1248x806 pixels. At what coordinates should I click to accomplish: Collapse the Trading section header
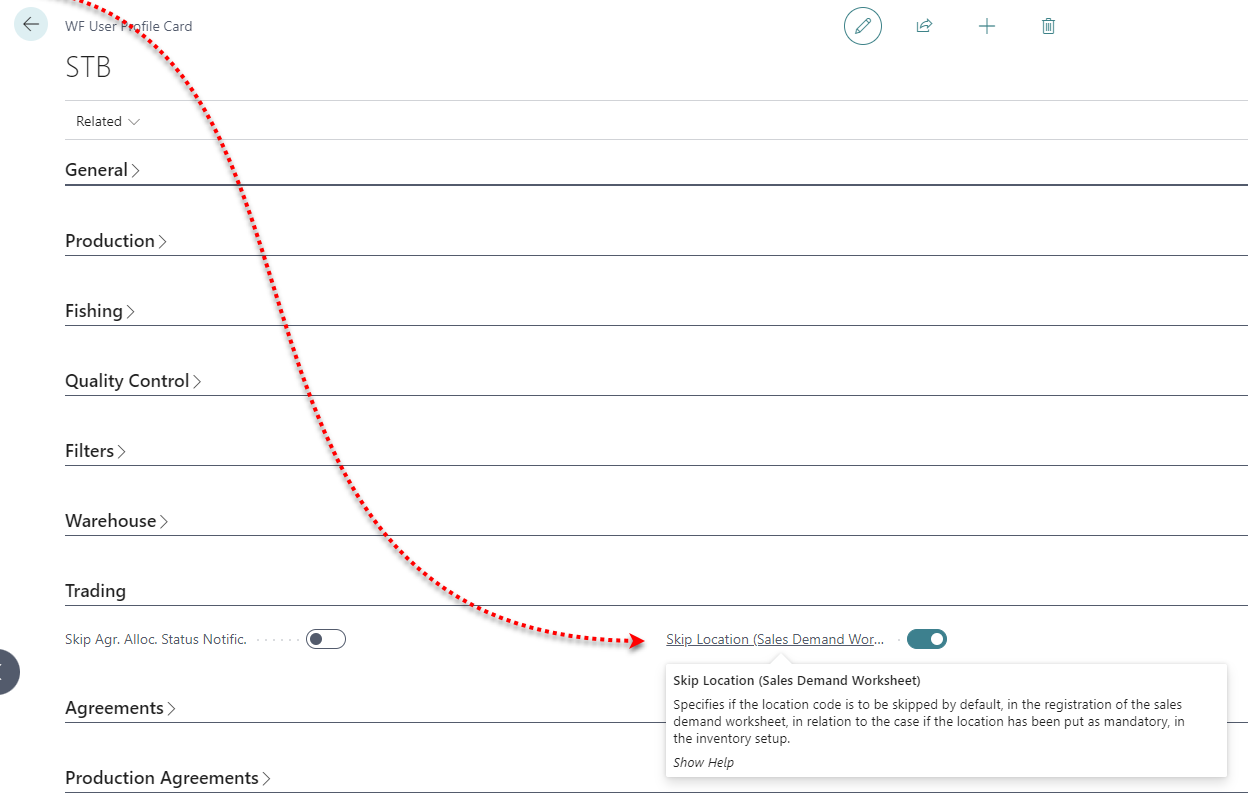(96, 591)
